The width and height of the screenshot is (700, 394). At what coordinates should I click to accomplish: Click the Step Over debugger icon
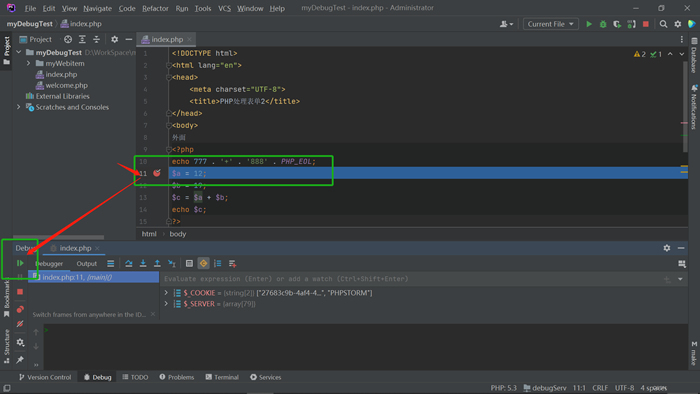point(129,264)
